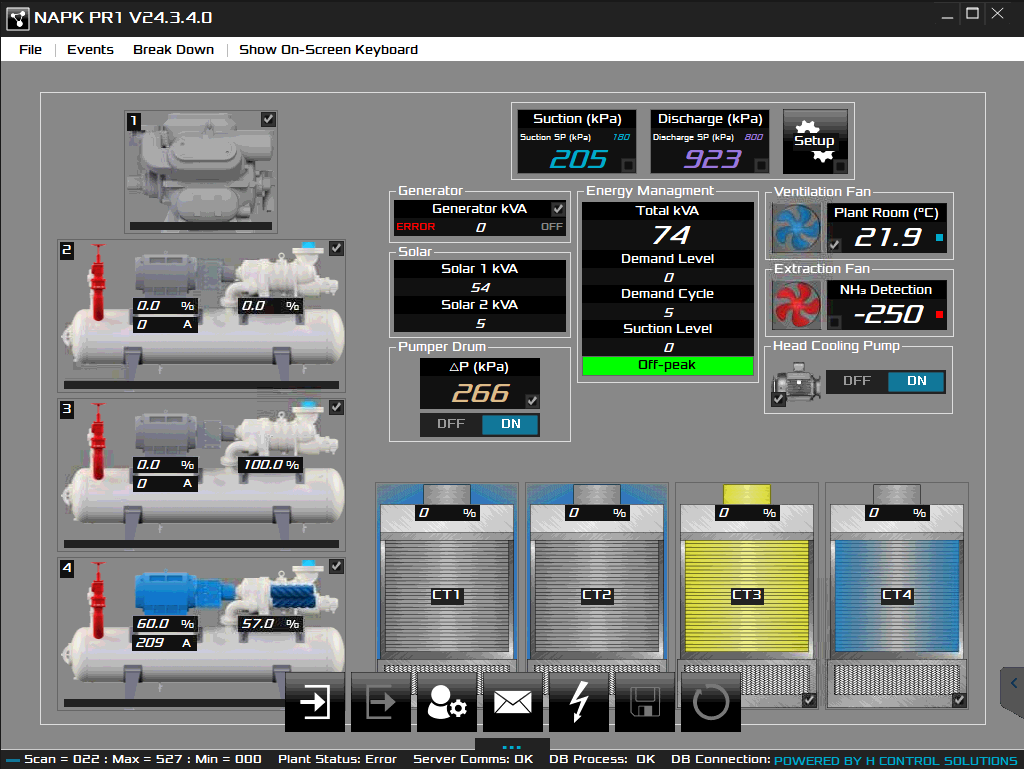
Task: Select compressor 3 unit graphic
Action: (x=201, y=475)
